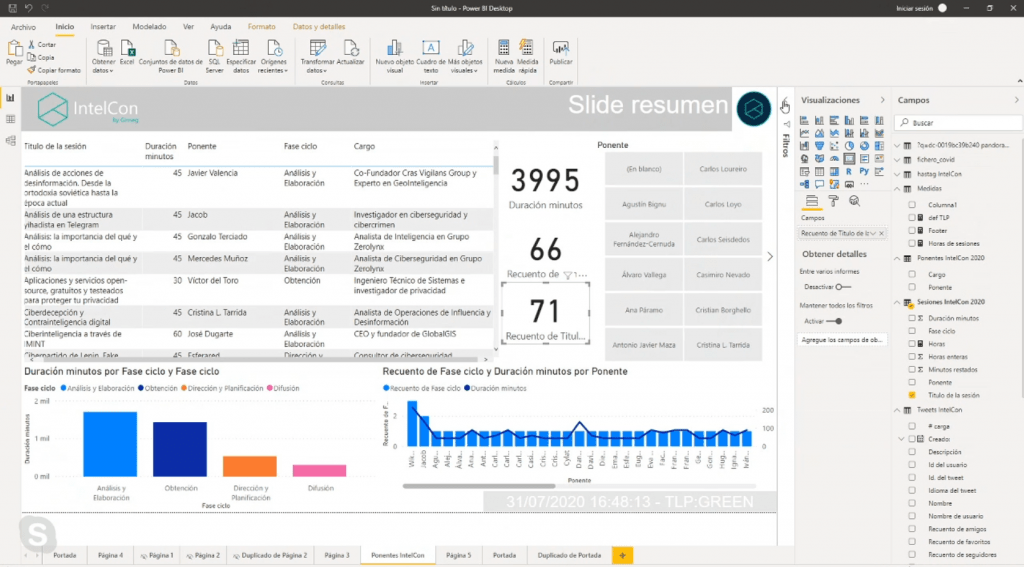Viewport: 1024px width, 567px height.
Task: Click more visuals ellipsis icon
Action: [x=864, y=184]
